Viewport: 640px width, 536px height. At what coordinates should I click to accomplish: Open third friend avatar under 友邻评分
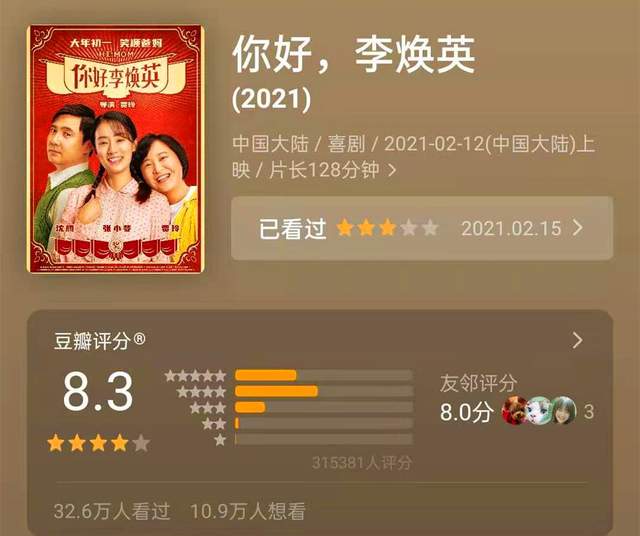(x=564, y=410)
